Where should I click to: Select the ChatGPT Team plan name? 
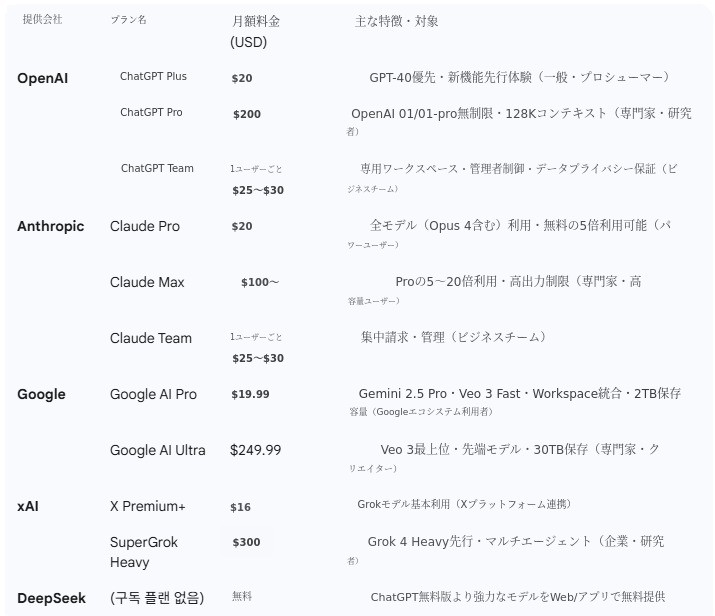157,169
